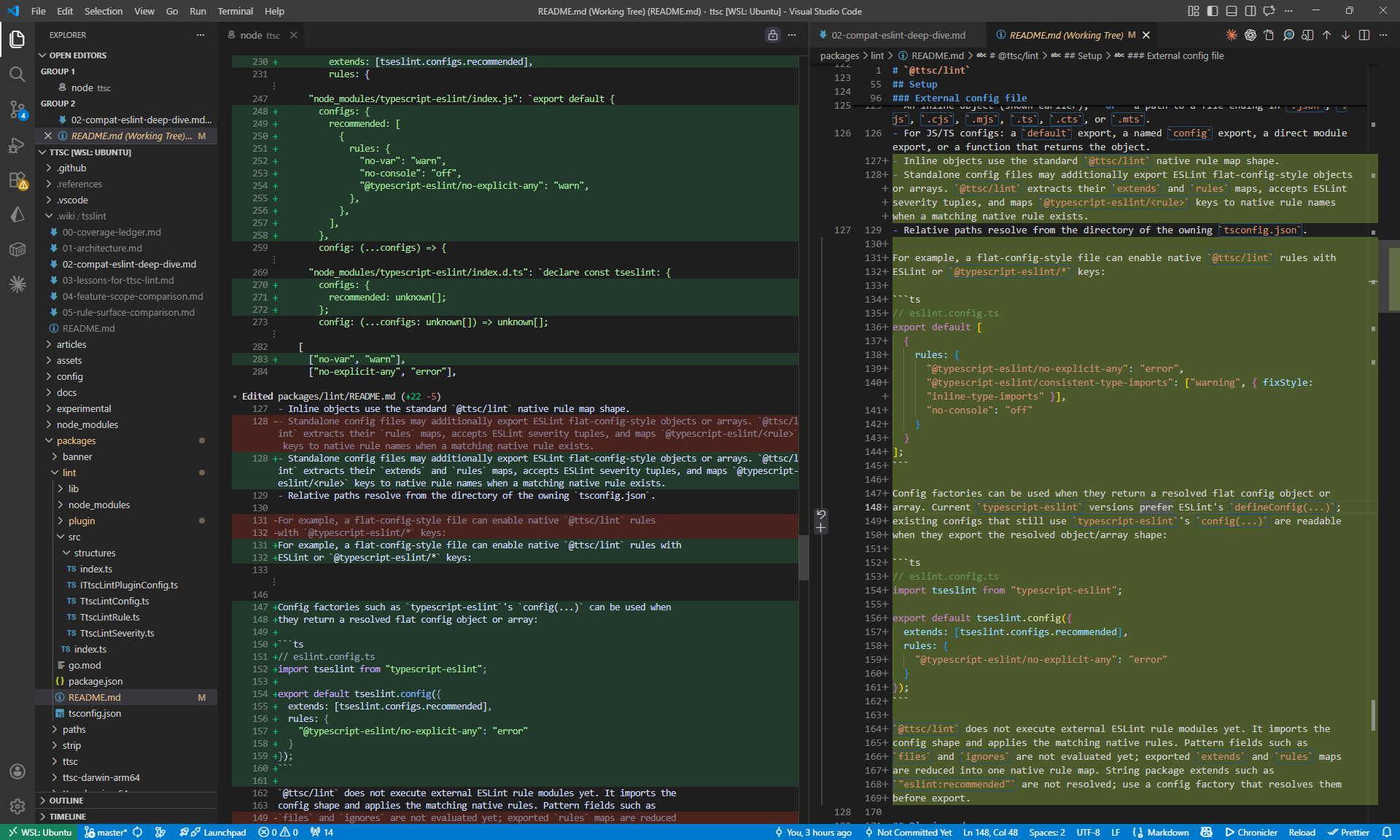Image resolution: width=1400 pixels, height=840 pixels.
Task: Open Source Control view in activity bar
Action: coord(17,109)
